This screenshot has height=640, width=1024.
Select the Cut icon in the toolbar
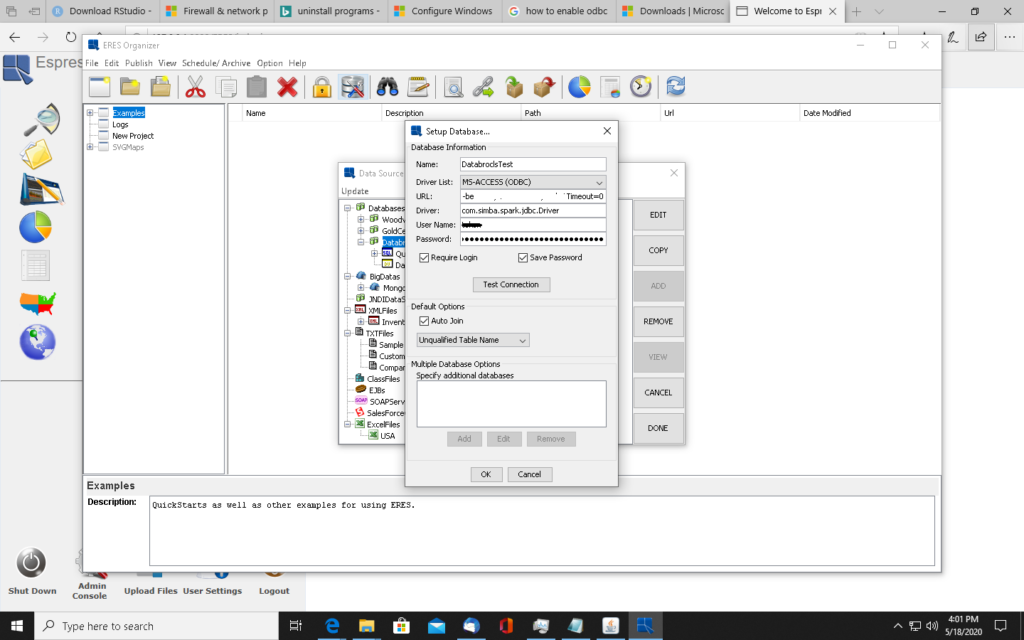tap(196, 87)
